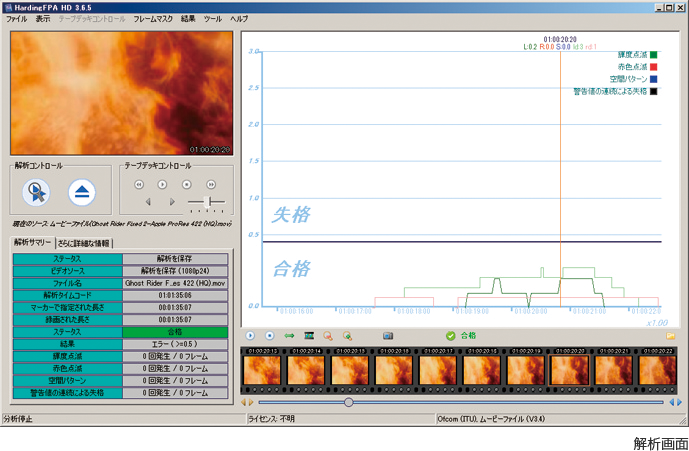
Task: Toggle the filmstrip view icon
Action: point(309,336)
